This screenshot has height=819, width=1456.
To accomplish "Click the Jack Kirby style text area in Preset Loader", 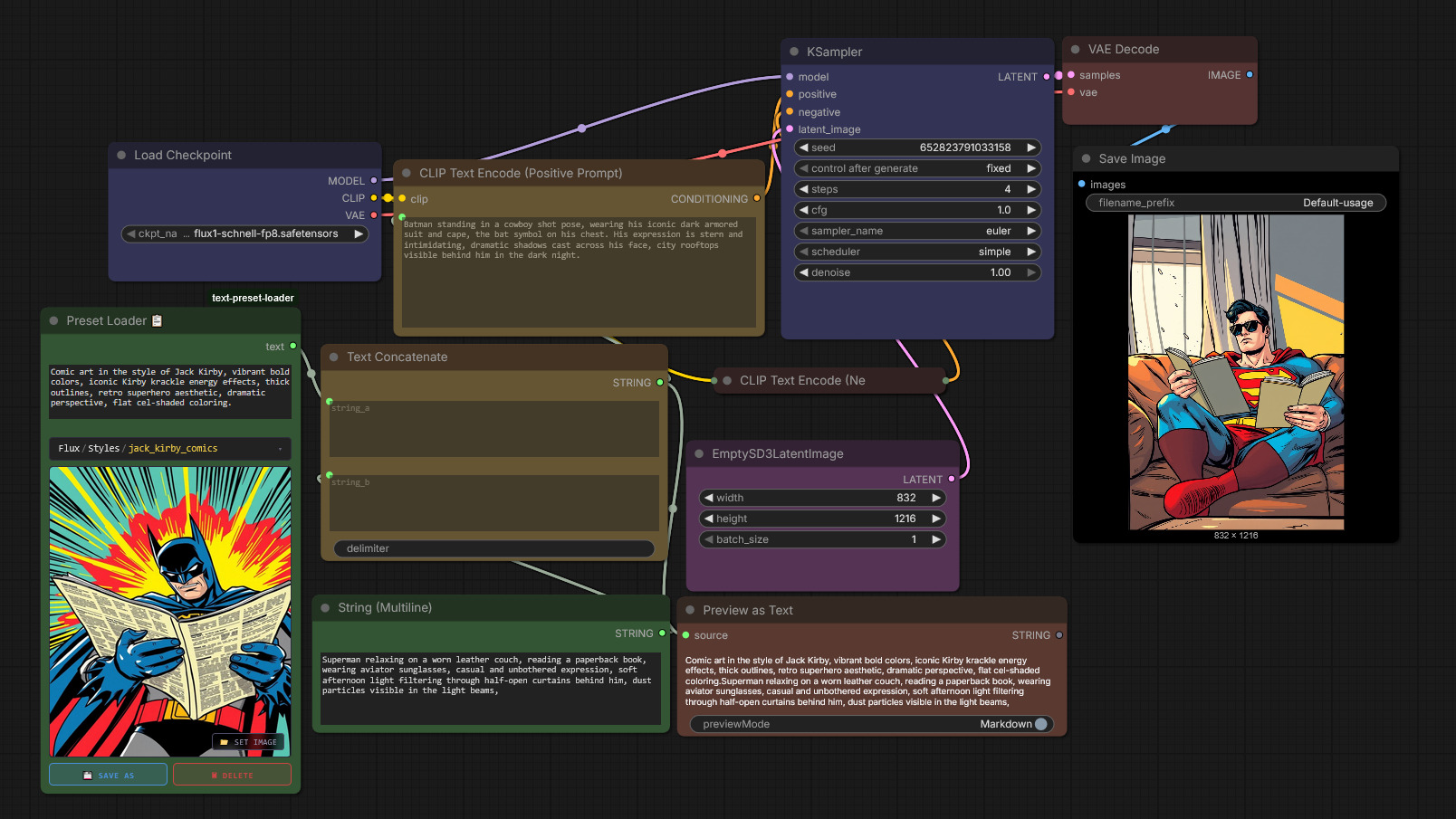I will point(170,391).
